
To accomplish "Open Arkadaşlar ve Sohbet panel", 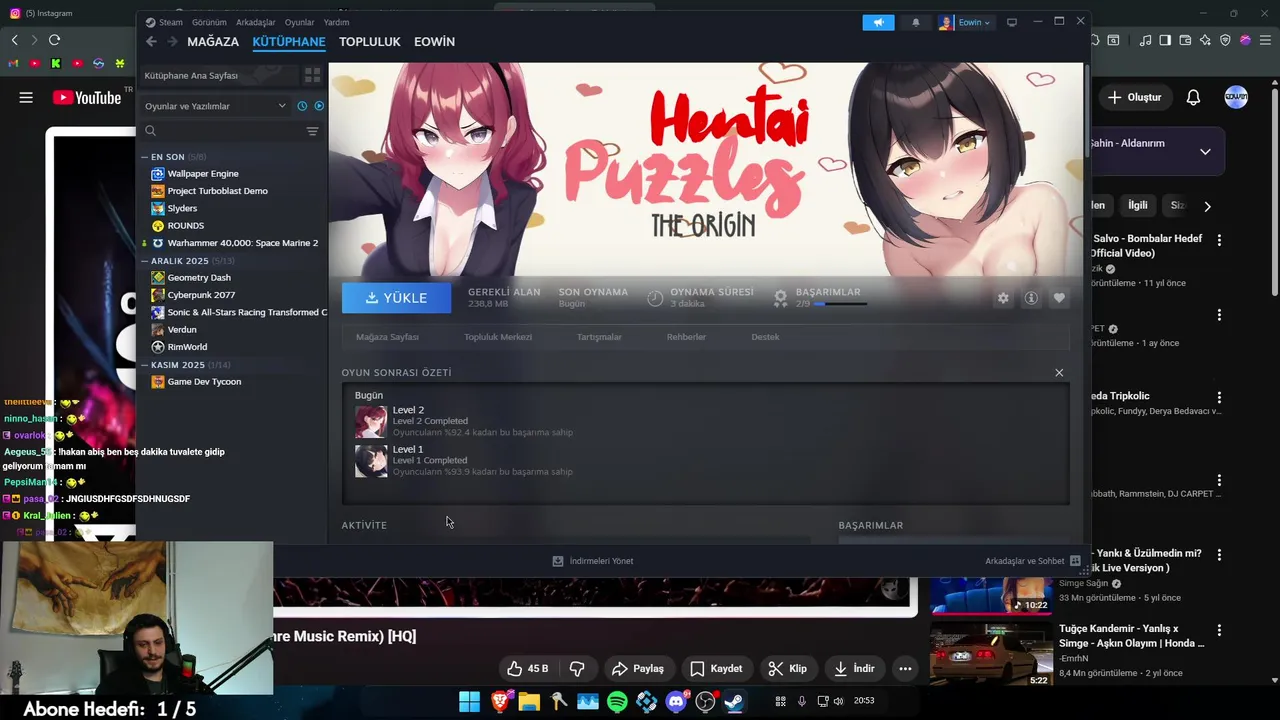I will pos(1033,561).
